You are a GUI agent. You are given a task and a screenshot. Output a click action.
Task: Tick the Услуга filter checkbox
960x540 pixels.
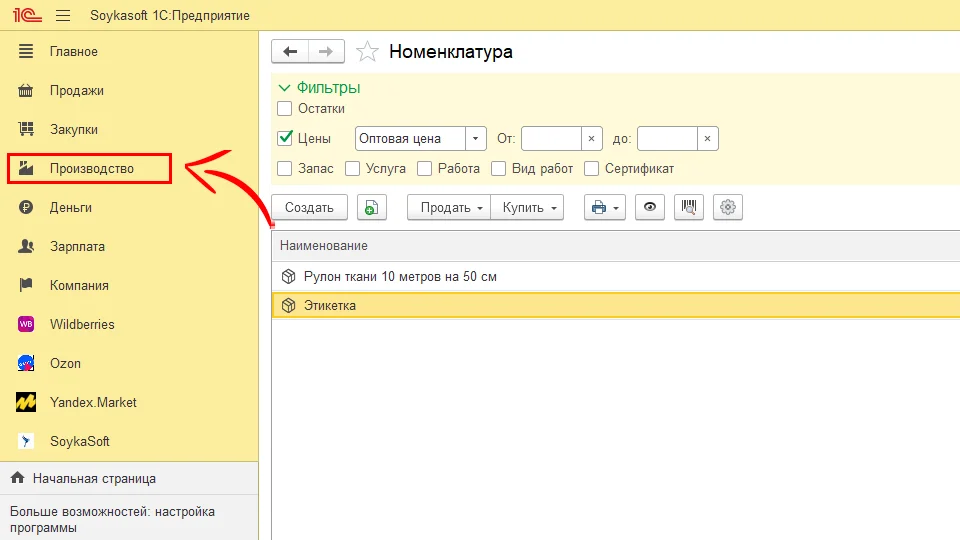(353, 169)
